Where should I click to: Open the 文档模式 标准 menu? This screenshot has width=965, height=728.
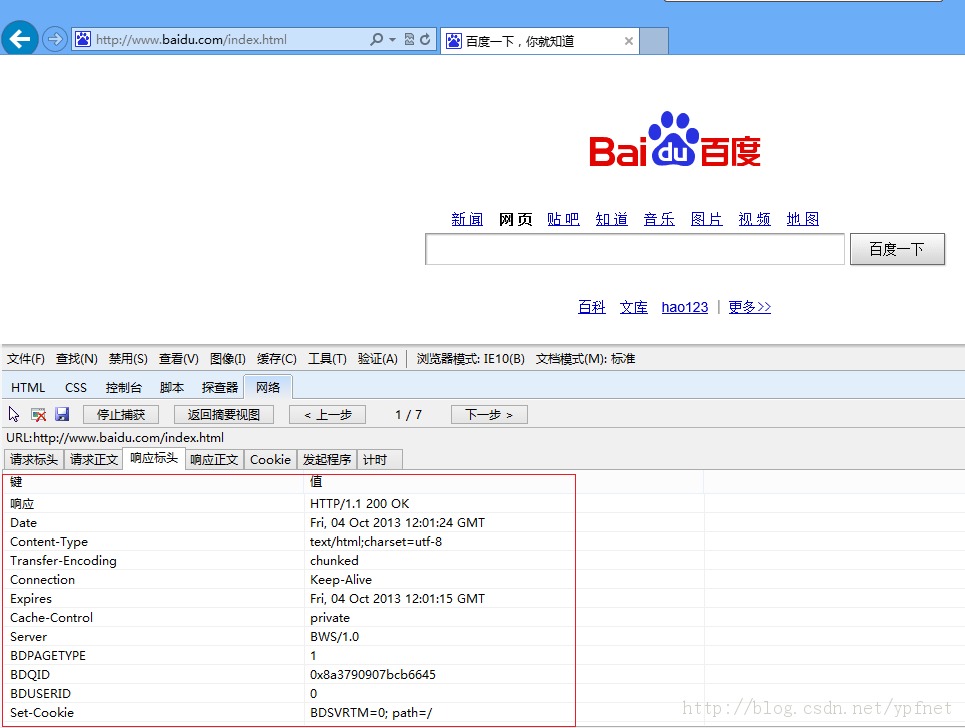[585, 359]
